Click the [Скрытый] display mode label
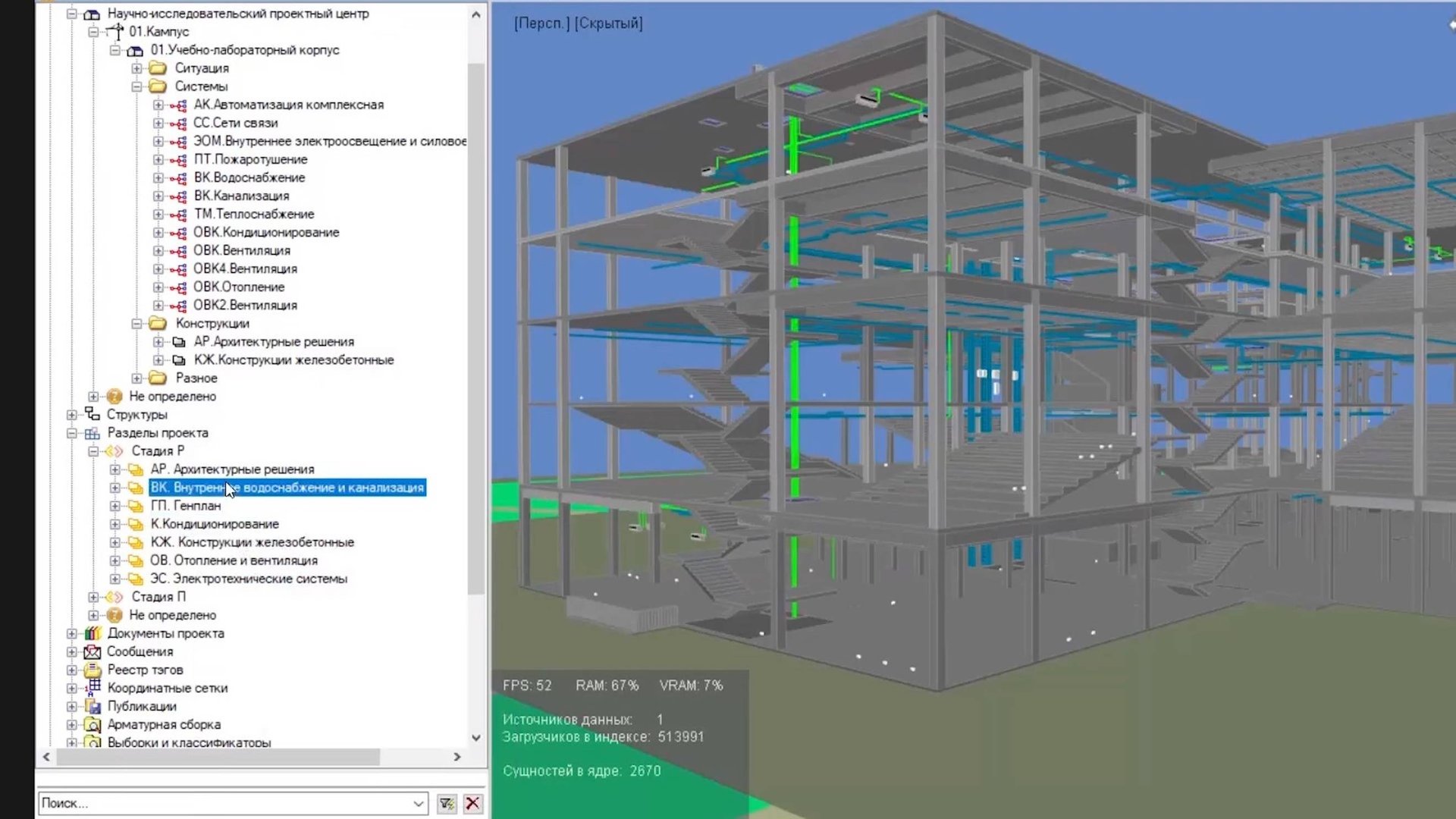This screenshot has height=819, width=1456. (608, 24)
